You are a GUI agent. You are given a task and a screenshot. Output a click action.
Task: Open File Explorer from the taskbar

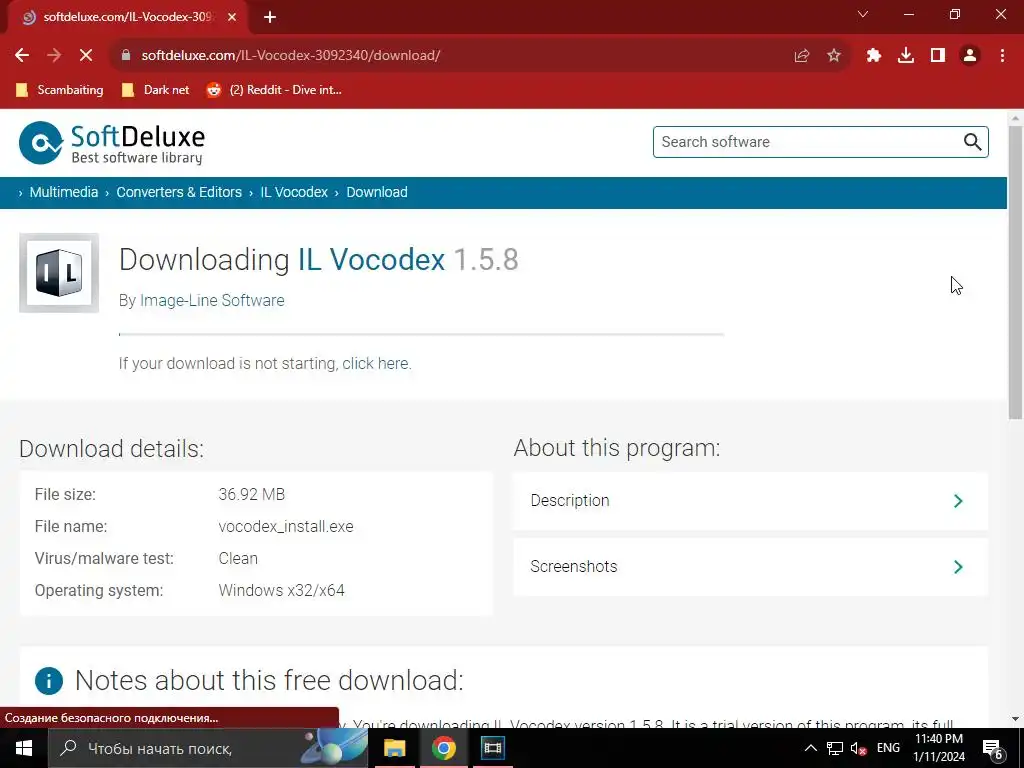(394, 748)
